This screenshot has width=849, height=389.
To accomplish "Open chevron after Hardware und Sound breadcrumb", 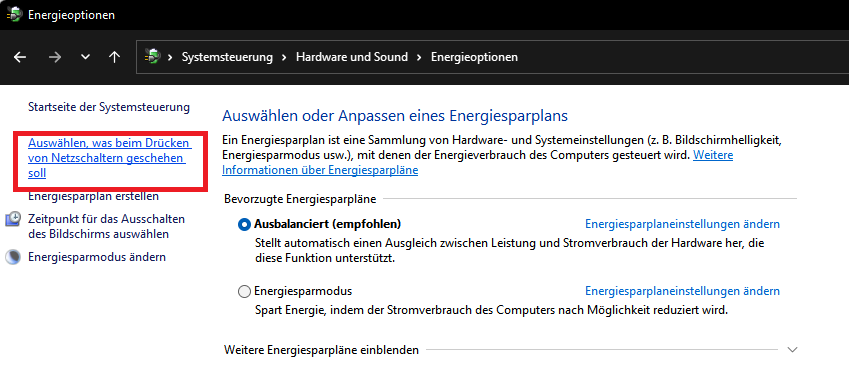I will point(419,57).
